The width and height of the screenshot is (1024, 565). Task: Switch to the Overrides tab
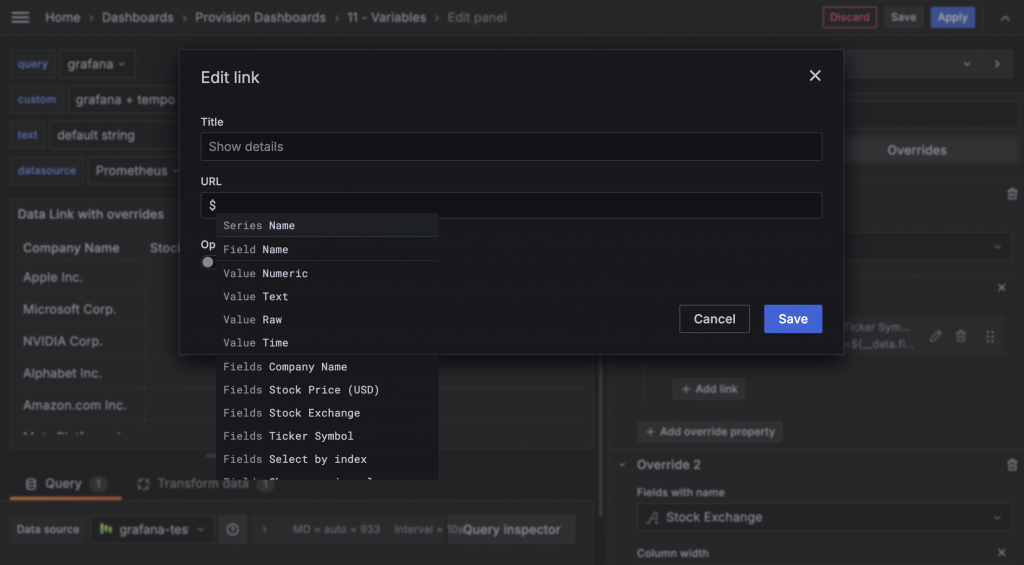click(x=916, y=150)
